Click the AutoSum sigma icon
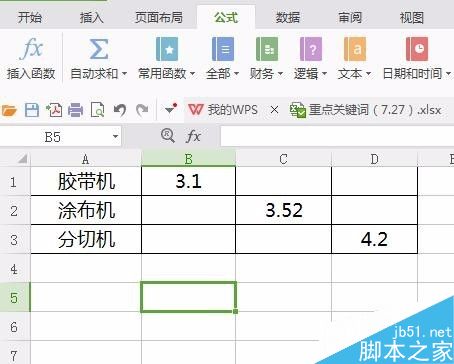The width and height of the screenshot is (454, 364). [99, 49]
